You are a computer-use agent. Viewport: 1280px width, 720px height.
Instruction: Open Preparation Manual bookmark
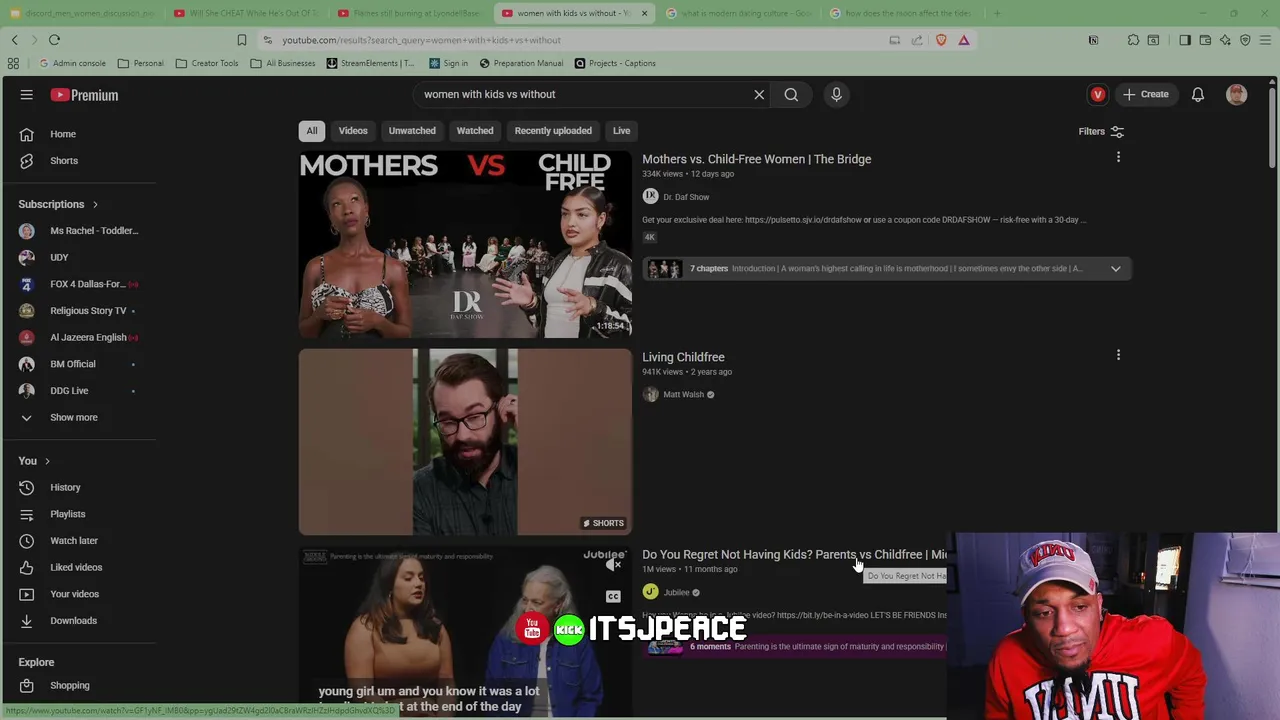[x=521, y=63]
